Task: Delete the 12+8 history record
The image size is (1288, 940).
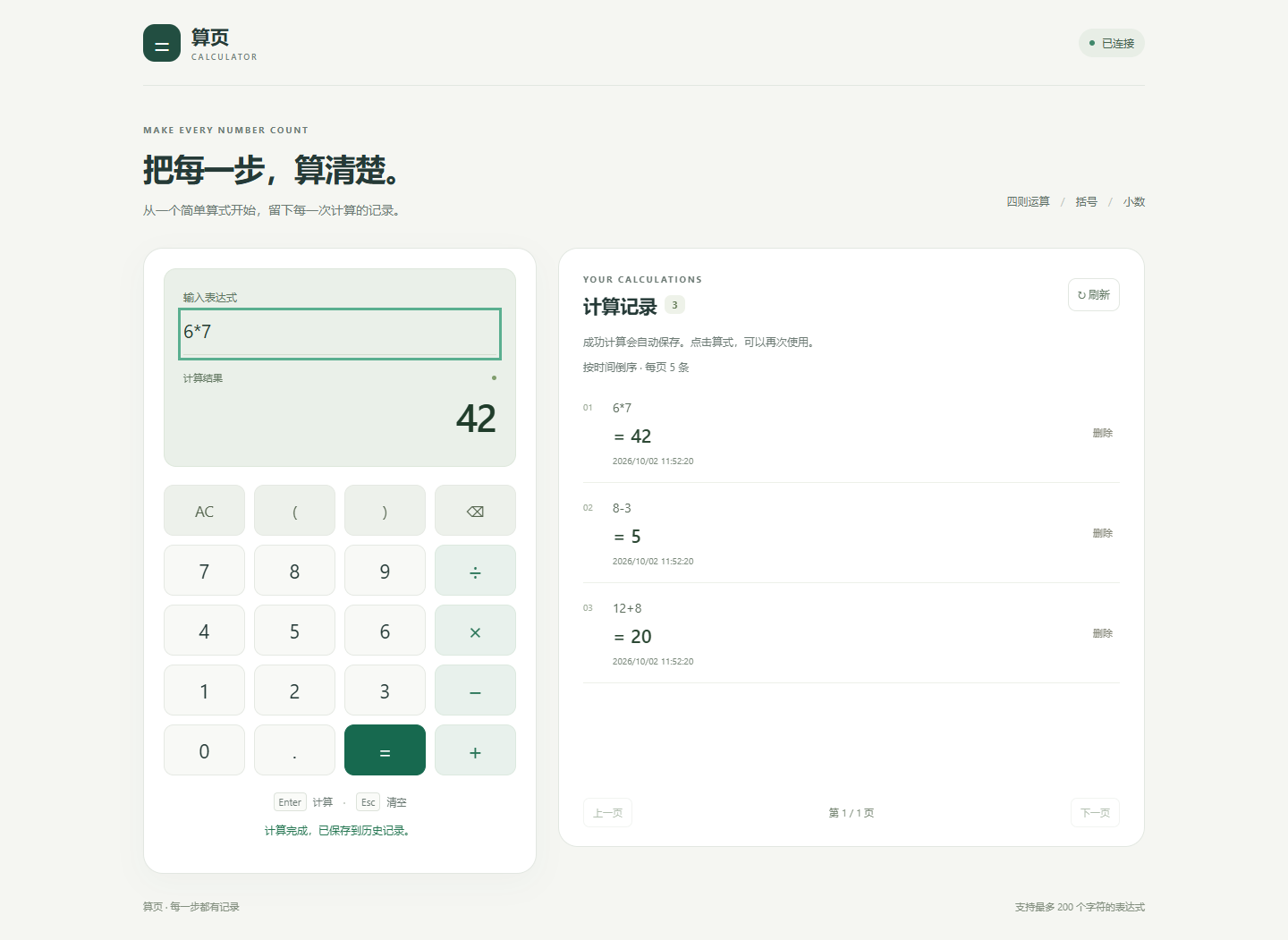Action: pos(1102,633)
